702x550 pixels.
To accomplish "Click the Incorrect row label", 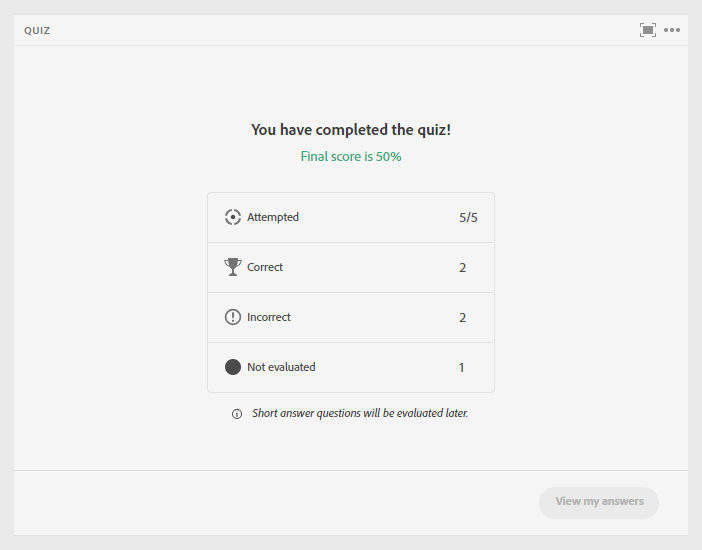I will click(269, 317).
